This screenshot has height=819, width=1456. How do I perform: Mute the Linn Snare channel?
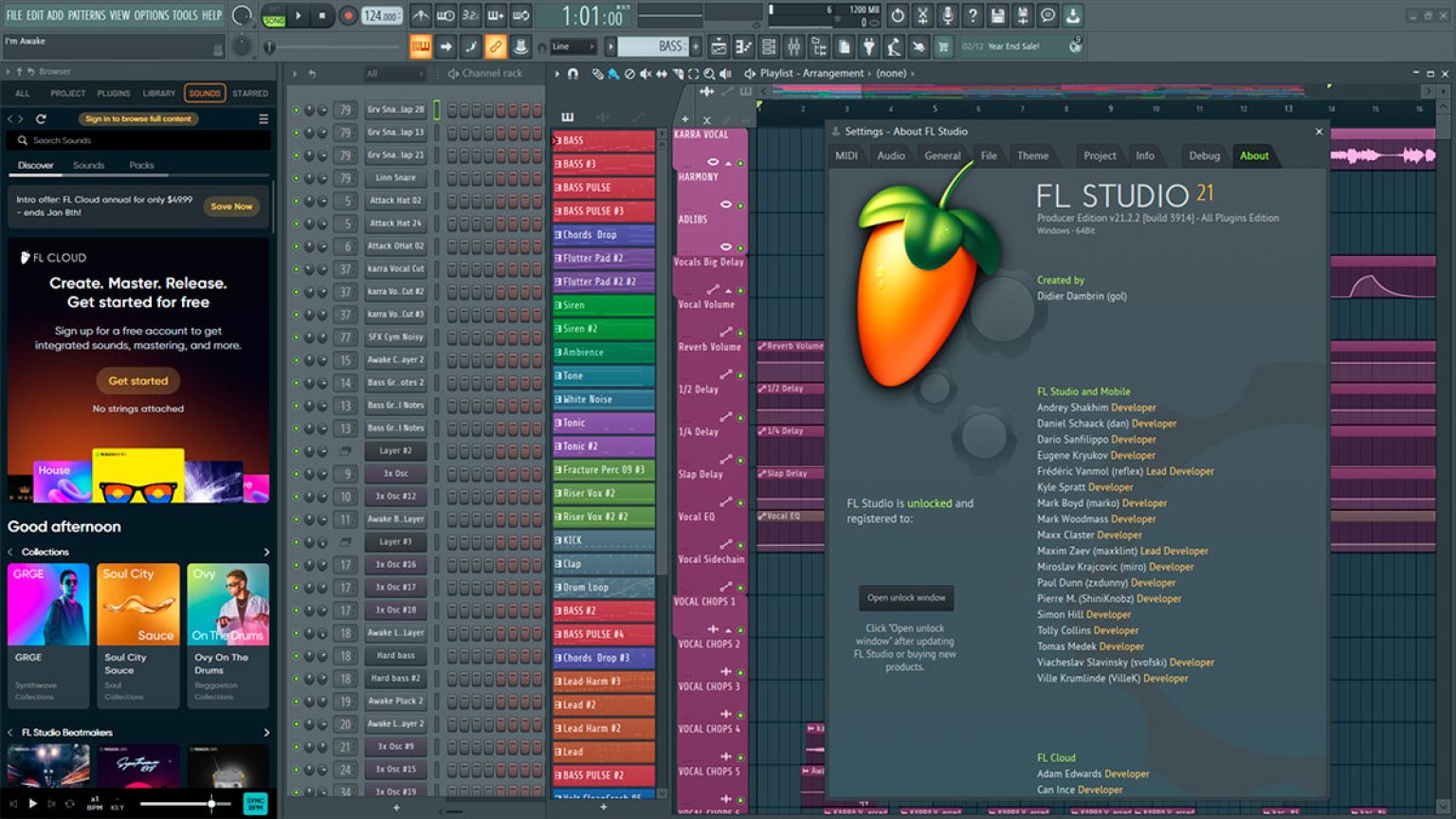296,177
